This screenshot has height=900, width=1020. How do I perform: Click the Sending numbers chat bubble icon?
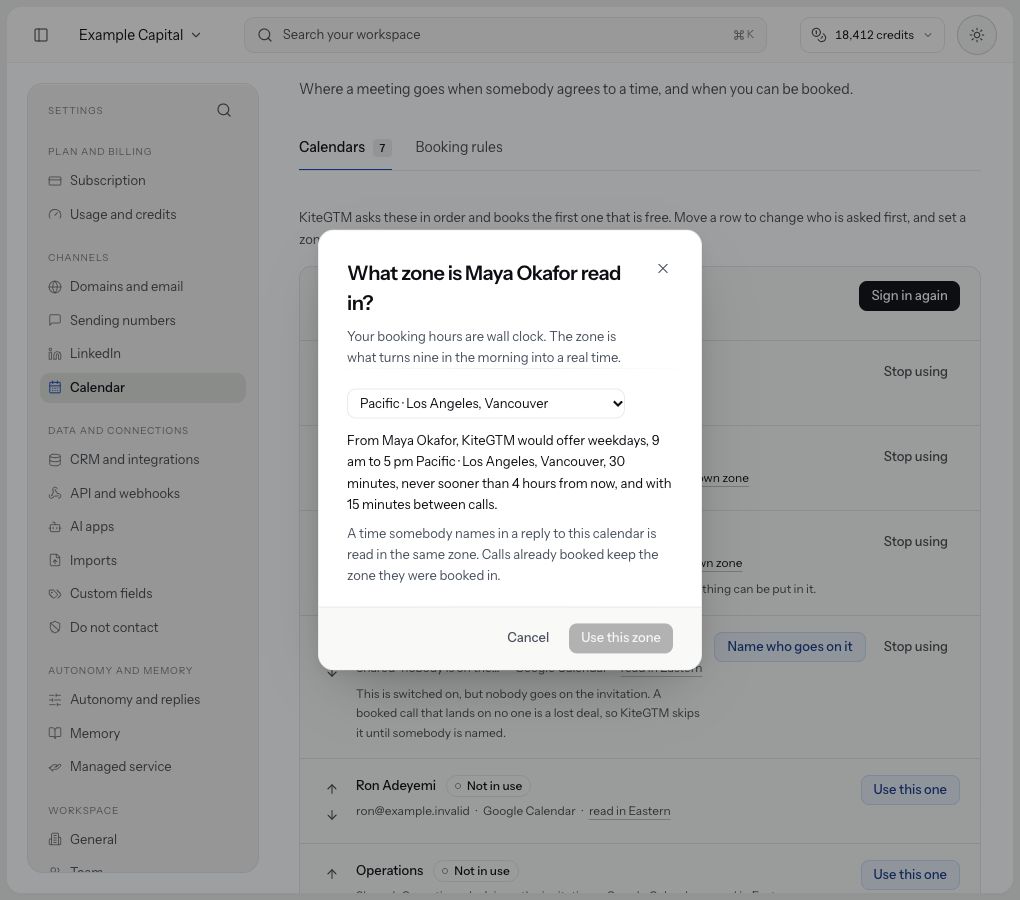tap(55, 320)
